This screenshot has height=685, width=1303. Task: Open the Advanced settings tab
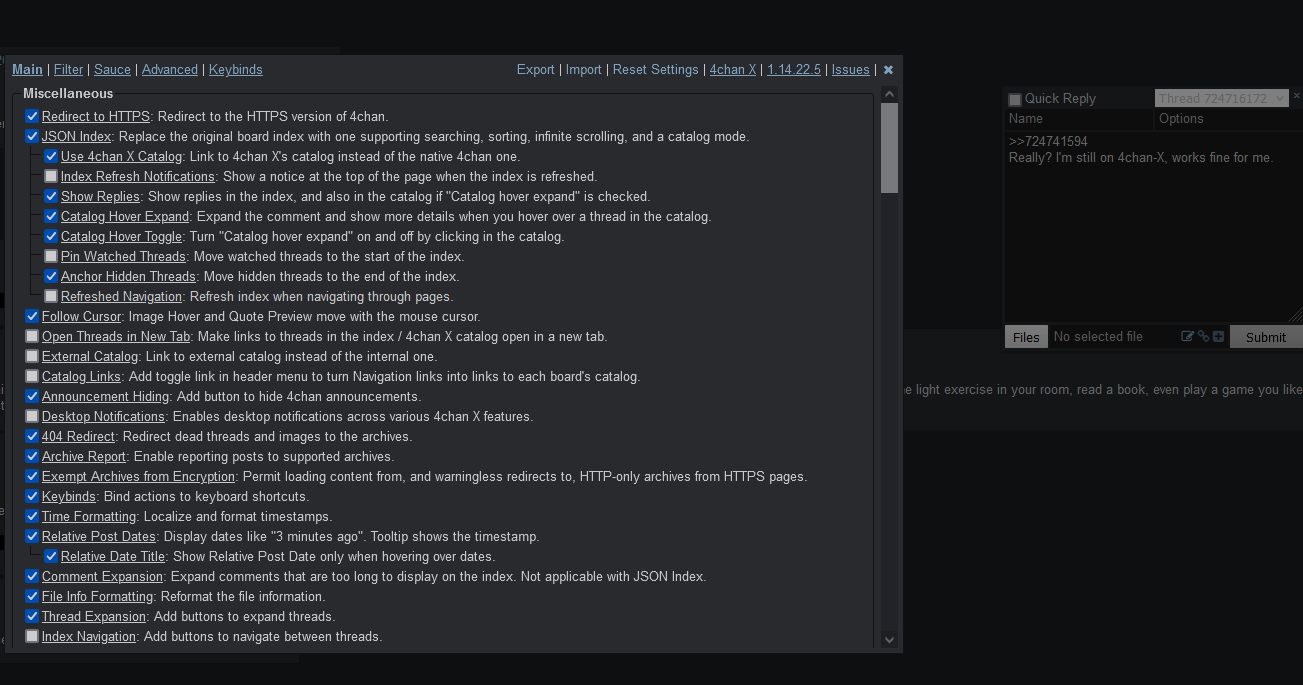pos(170,70)
